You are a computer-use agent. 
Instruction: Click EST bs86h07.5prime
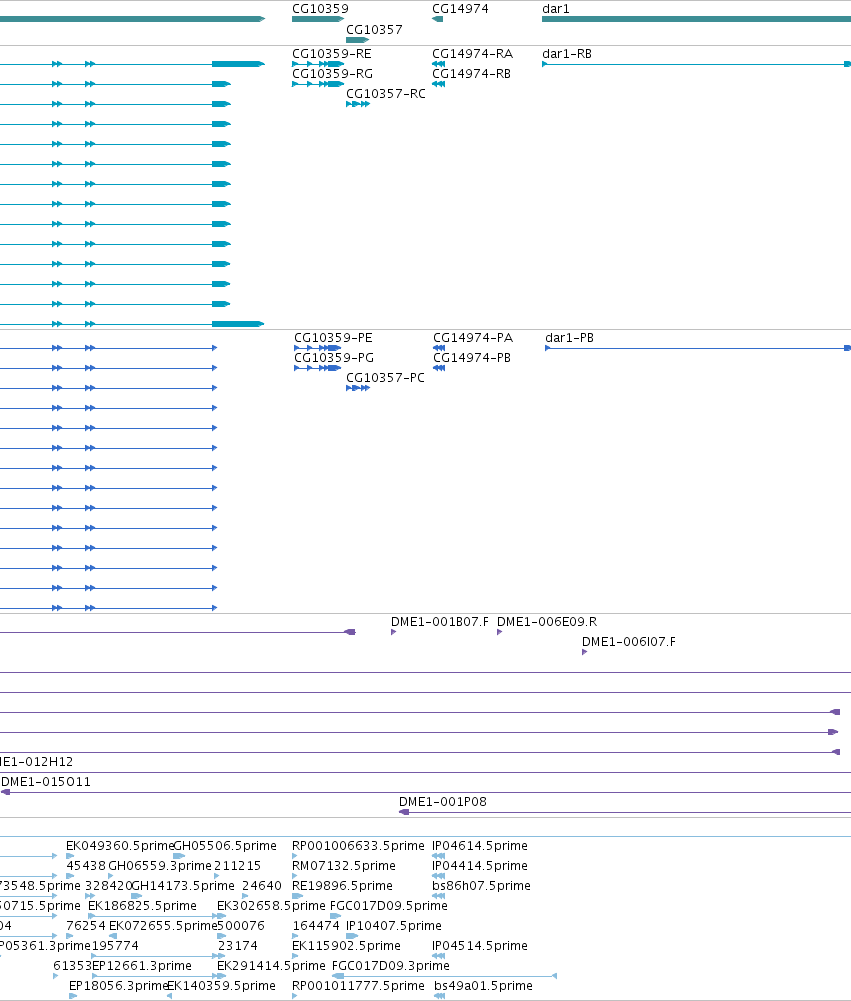point(481,886)
